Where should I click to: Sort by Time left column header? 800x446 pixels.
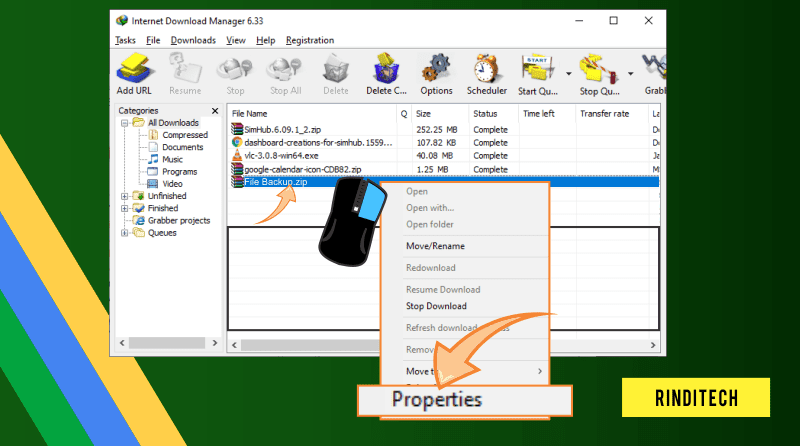[x=547, y=114]
